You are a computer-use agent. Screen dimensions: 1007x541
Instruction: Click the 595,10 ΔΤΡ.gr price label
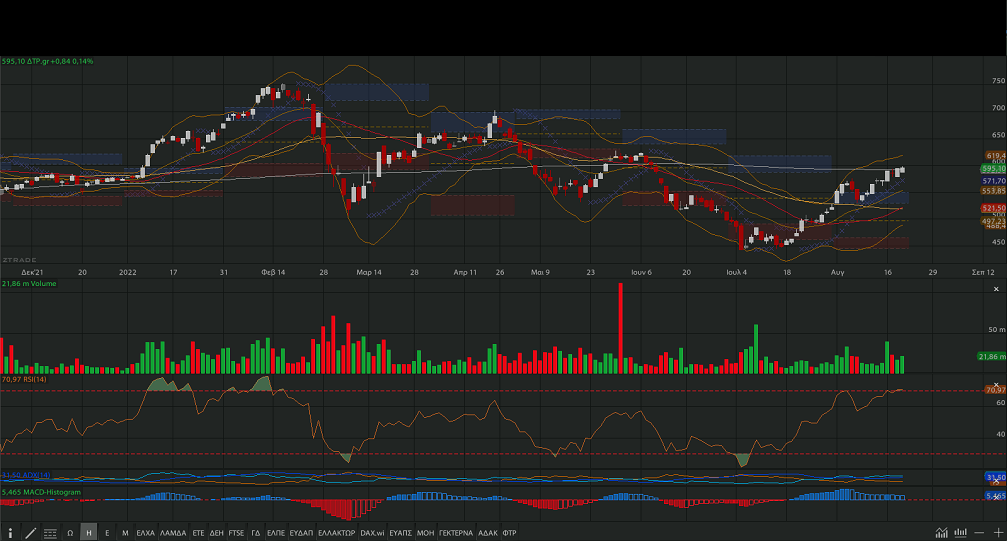[47, 61]
